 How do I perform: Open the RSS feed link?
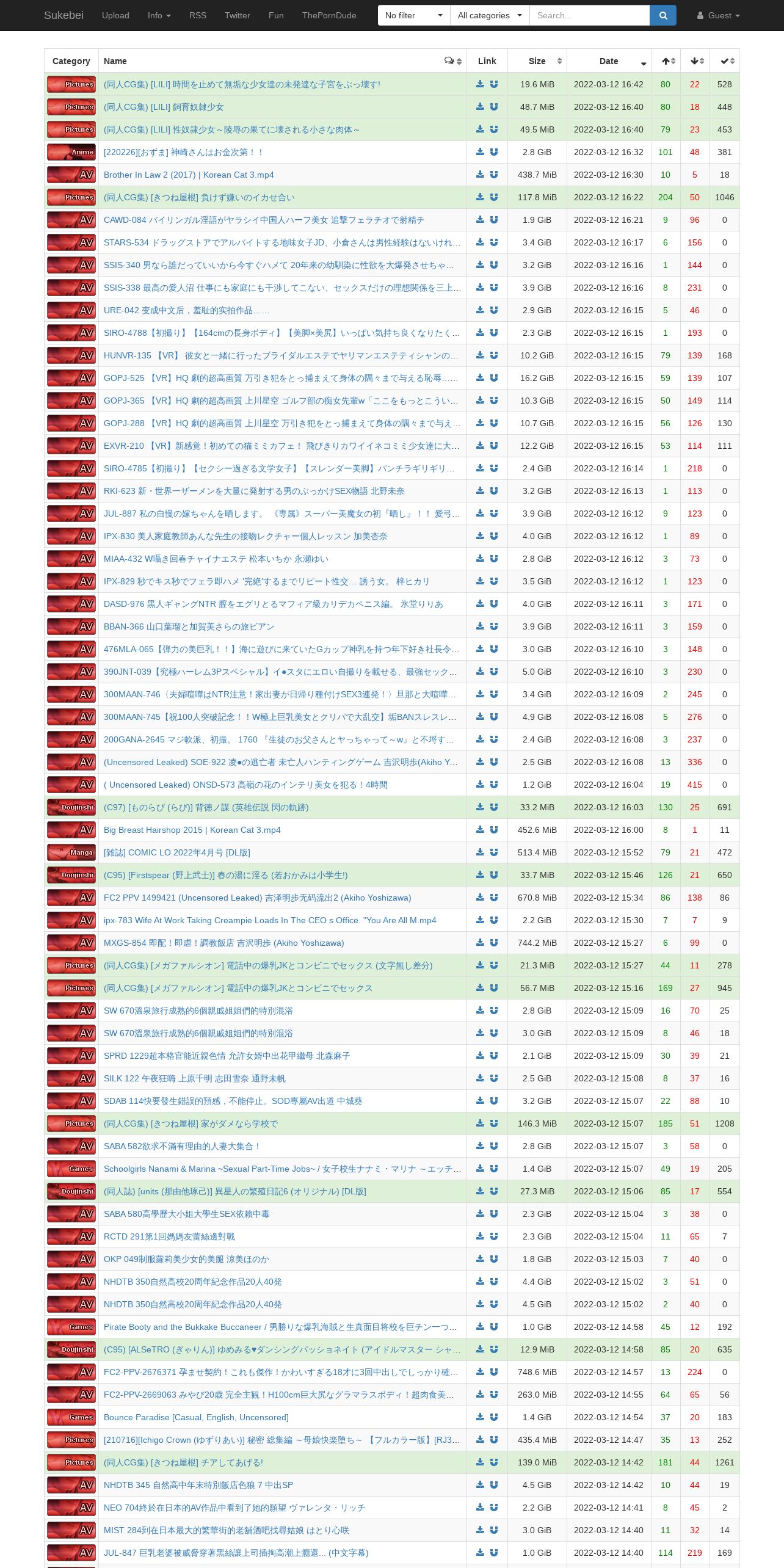point(198,15)
